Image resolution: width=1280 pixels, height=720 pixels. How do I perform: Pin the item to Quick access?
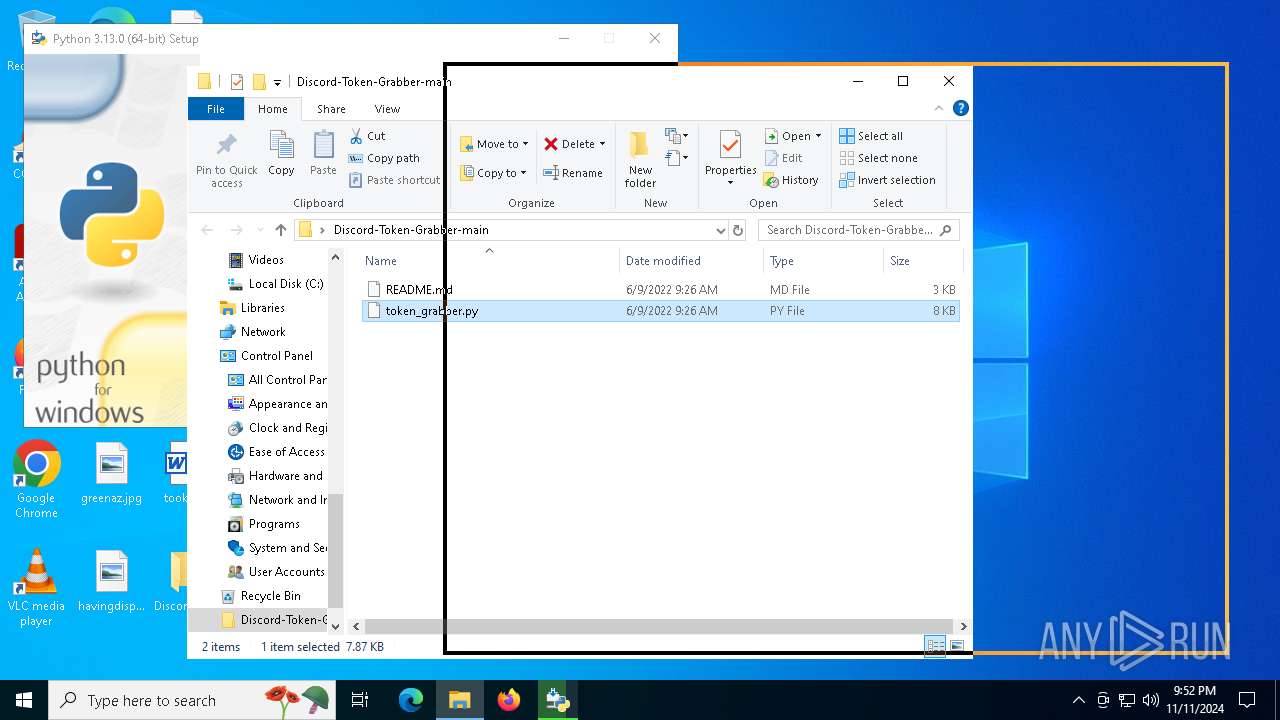(x=226, y=159)
